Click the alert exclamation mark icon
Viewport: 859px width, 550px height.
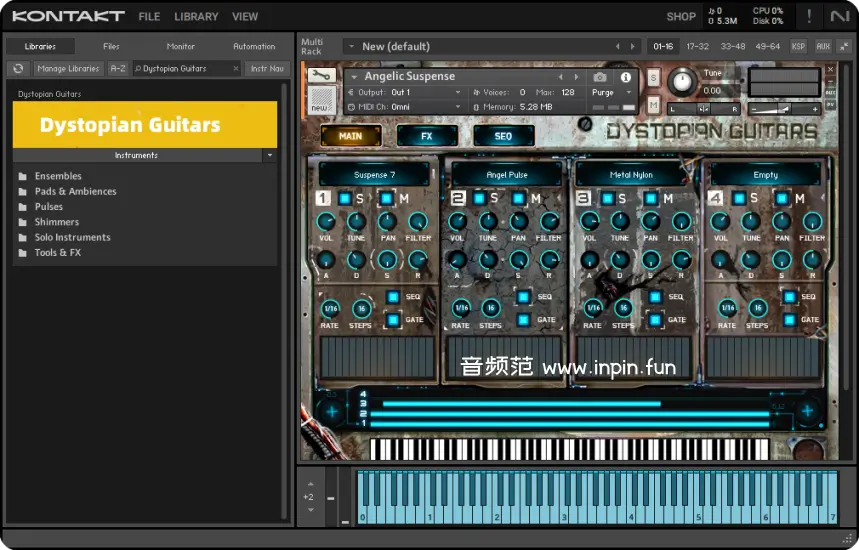point(809,16)
